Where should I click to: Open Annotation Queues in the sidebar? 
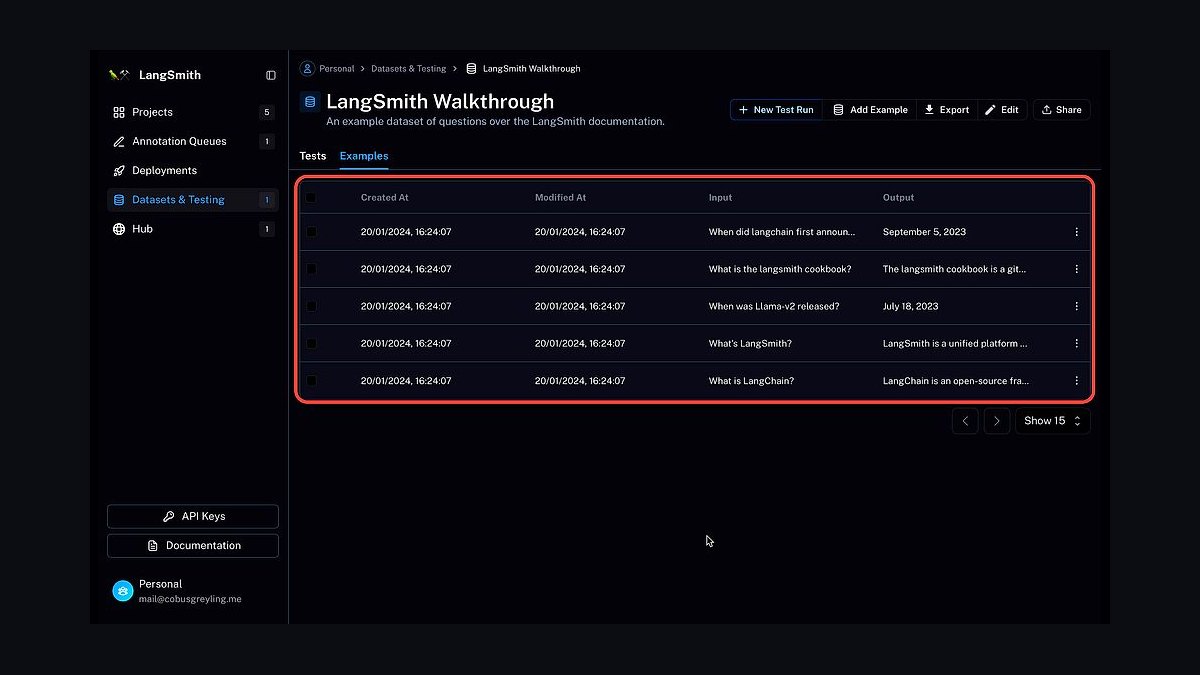pos(192,141)
